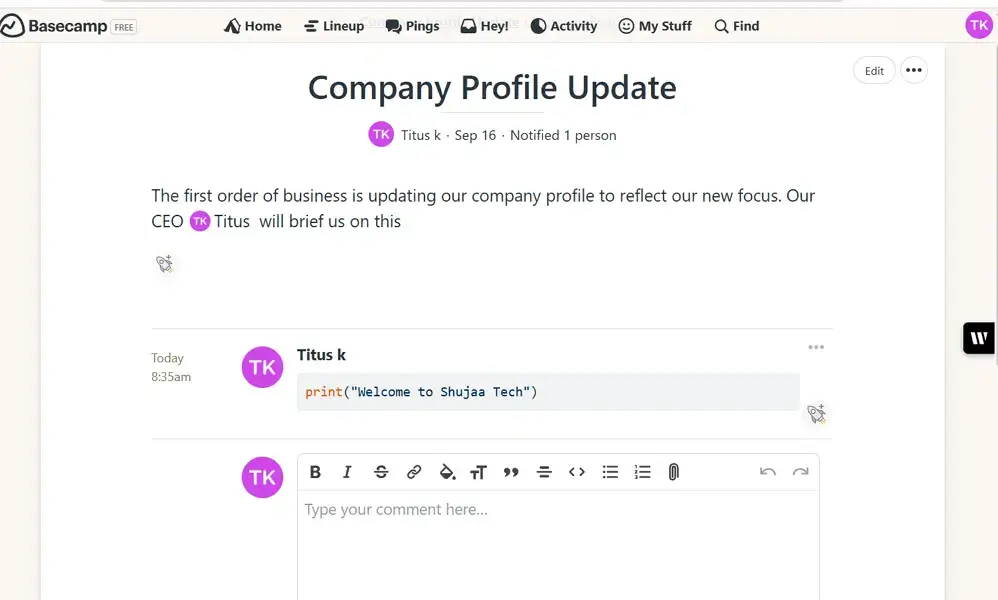The height and width of the screenshot is (600, 998).
Task: Open the three-dots menu beside Edit
Action: [x=913, y=71]
